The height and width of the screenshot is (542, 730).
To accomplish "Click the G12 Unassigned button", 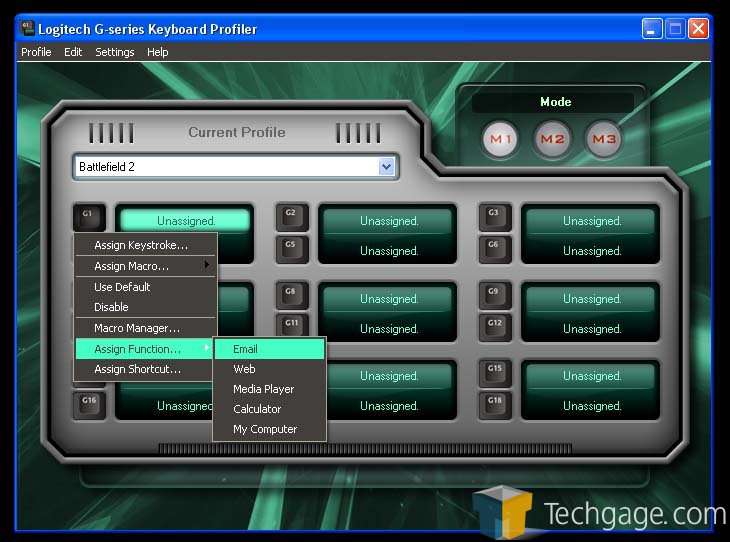I will tap(591, 329).
